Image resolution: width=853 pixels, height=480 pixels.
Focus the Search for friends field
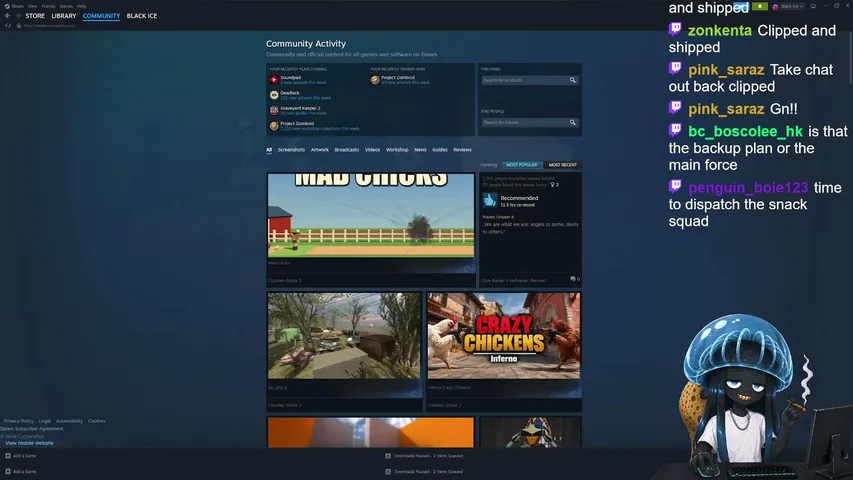coord(525,122)
